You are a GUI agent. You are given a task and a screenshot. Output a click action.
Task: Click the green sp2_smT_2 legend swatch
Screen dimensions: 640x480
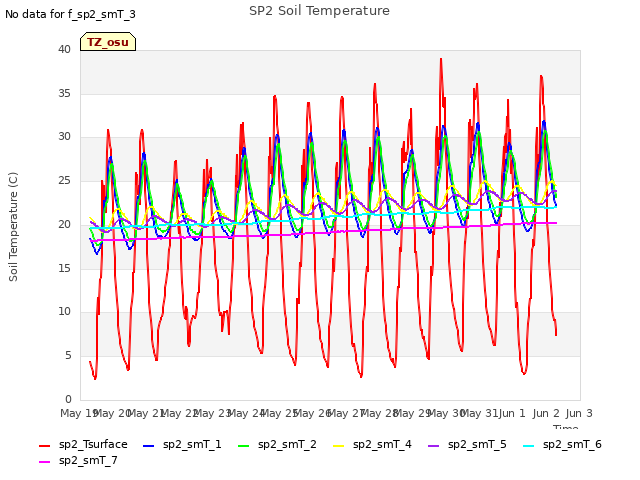(244, 446)
